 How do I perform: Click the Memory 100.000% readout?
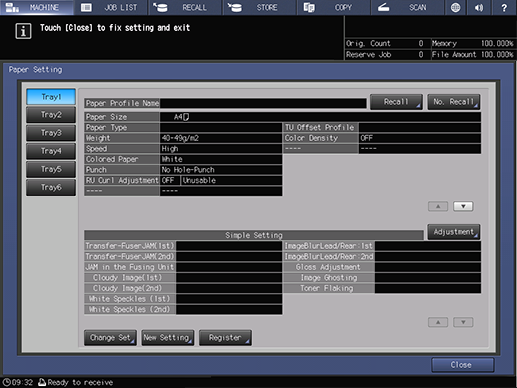tap(473, 44)
